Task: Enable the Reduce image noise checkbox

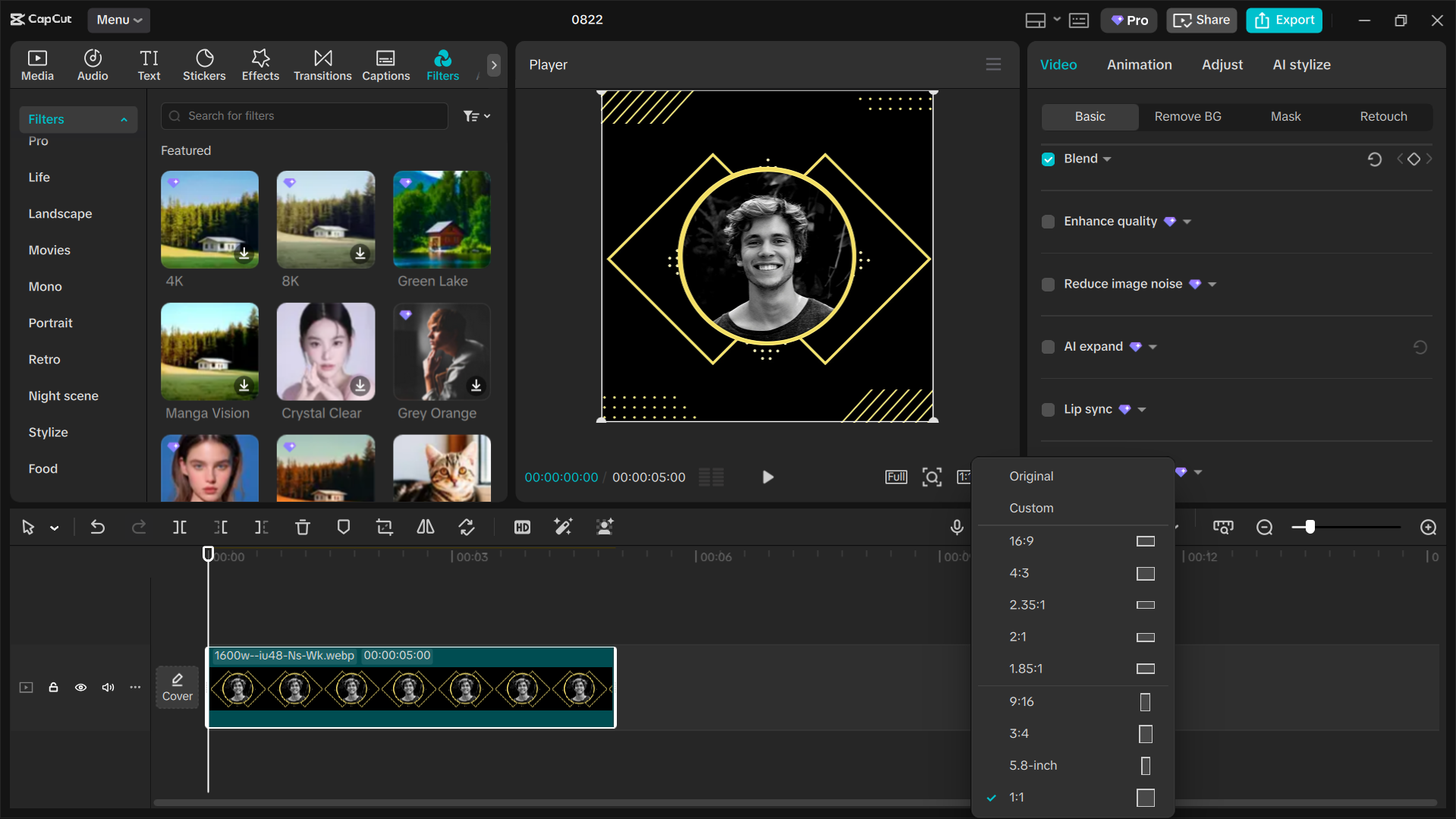Action: click(x=1048, y=284)
